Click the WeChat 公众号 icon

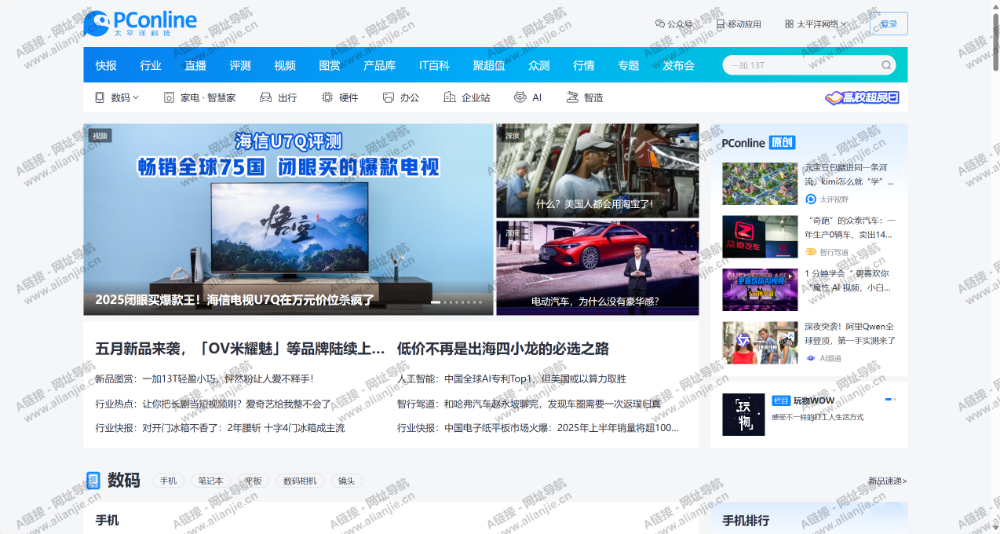660,24
